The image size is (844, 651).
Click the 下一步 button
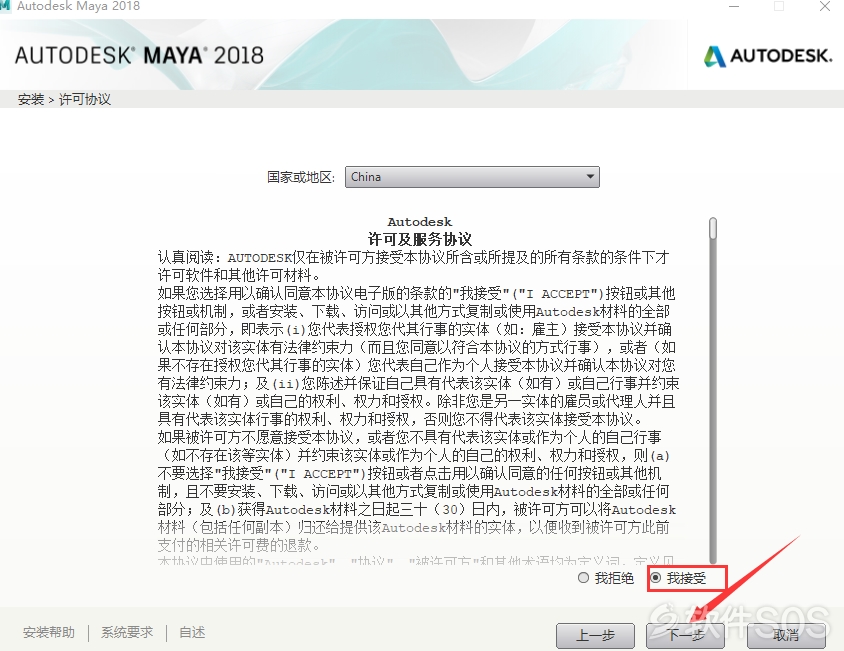tap(686, 635)
